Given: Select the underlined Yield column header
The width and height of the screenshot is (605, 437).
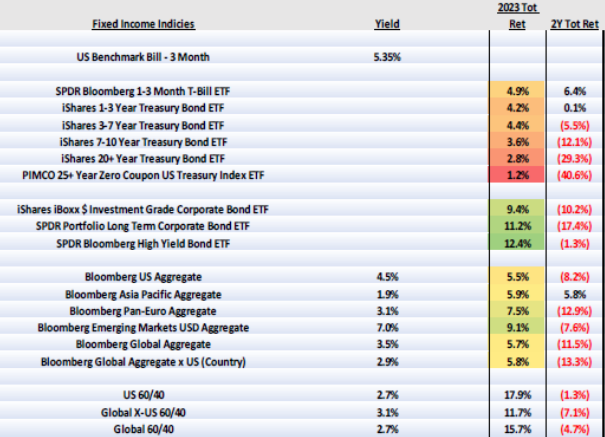Looking at the screenshot, I should point(386,23).
